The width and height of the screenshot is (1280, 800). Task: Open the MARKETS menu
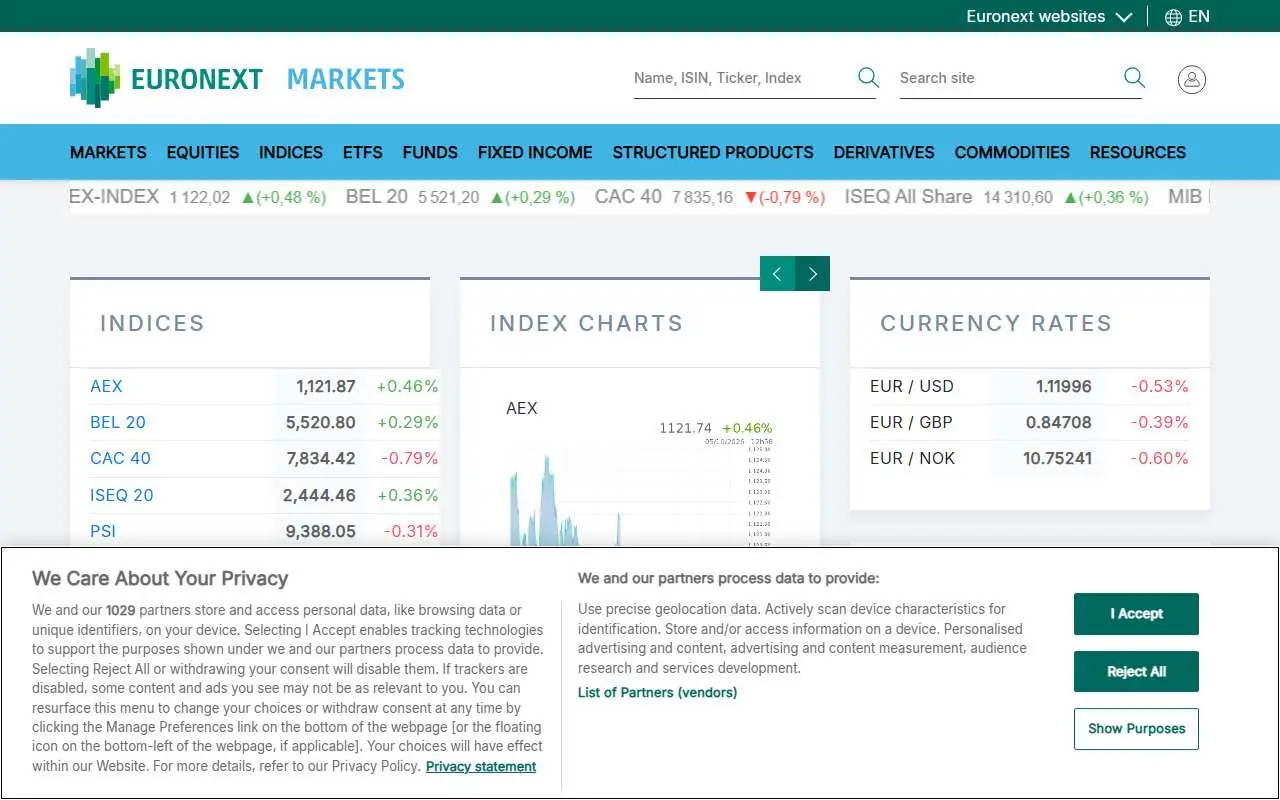click(108, 152)
